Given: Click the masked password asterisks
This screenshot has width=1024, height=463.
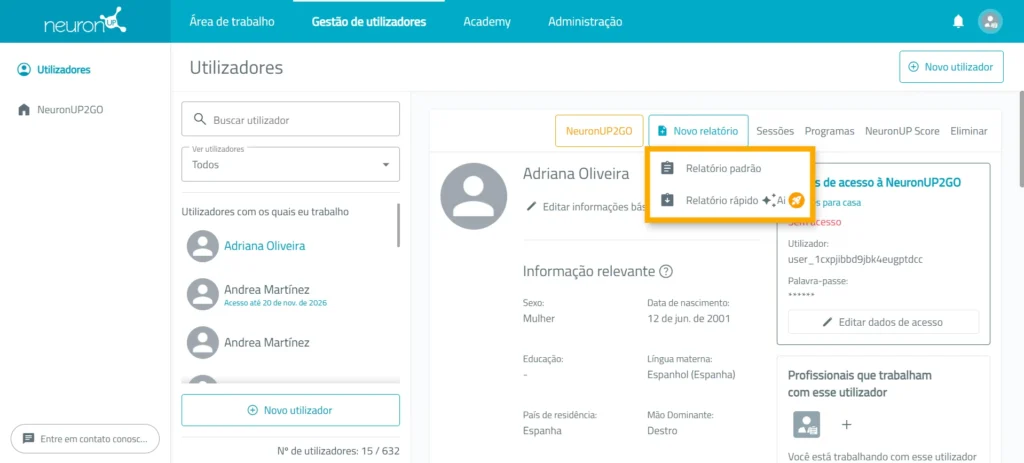Looking at the screenshot, I should 801,296.
